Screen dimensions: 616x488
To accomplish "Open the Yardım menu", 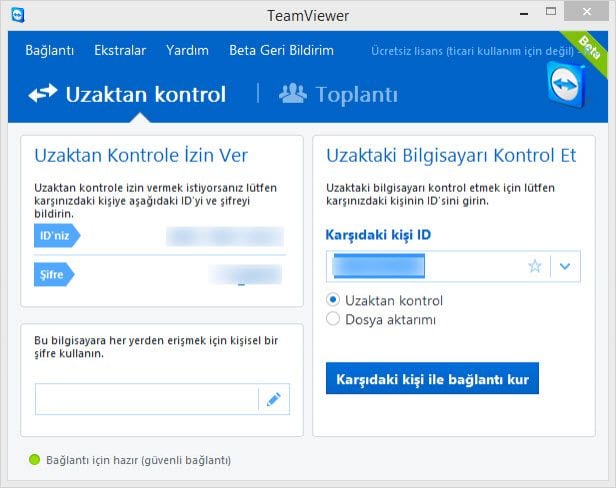I will coord(187,50).
